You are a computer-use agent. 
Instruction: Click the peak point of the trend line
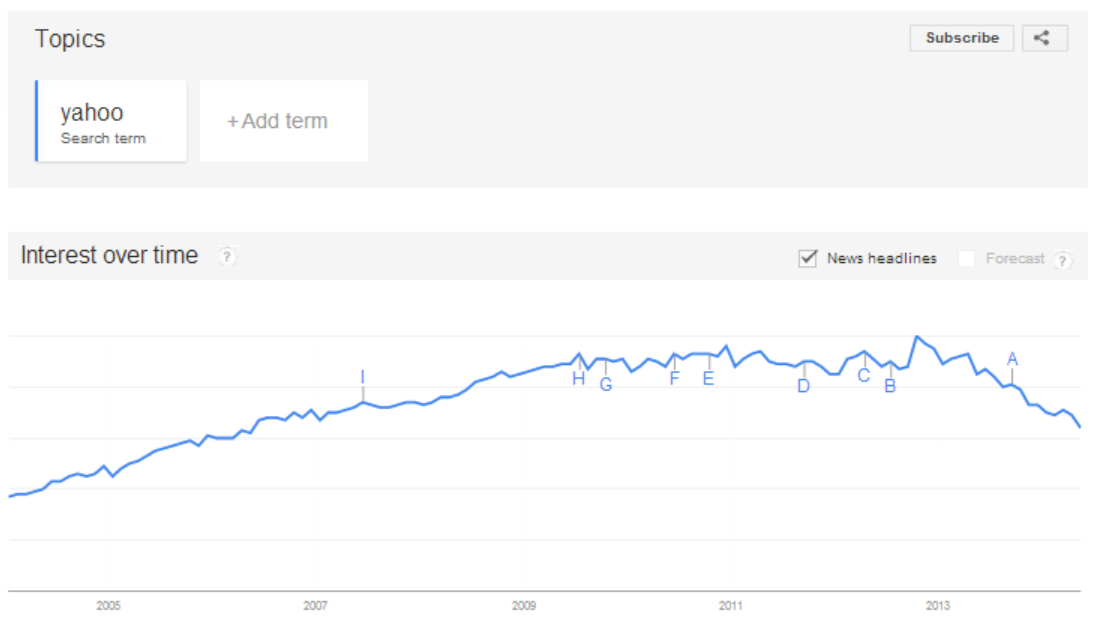click(x=917, y=337)
